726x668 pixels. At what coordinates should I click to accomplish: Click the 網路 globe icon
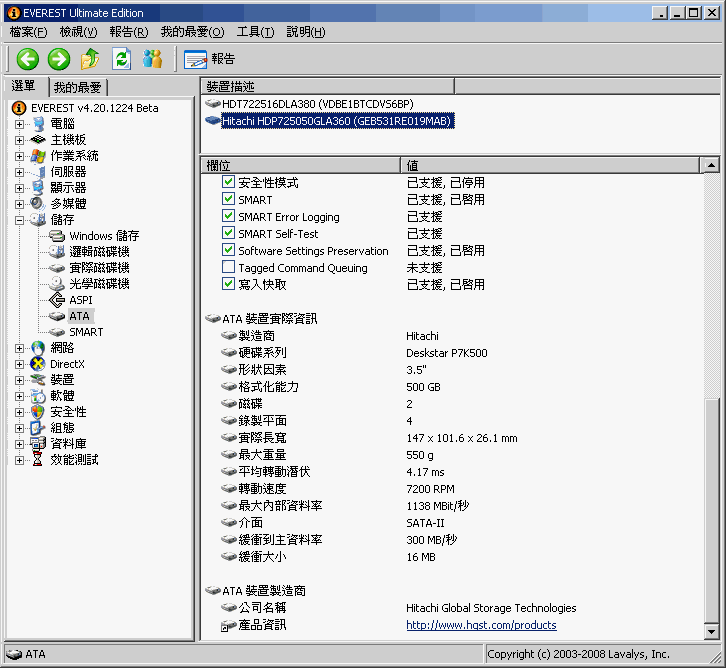tap(38, 348)
